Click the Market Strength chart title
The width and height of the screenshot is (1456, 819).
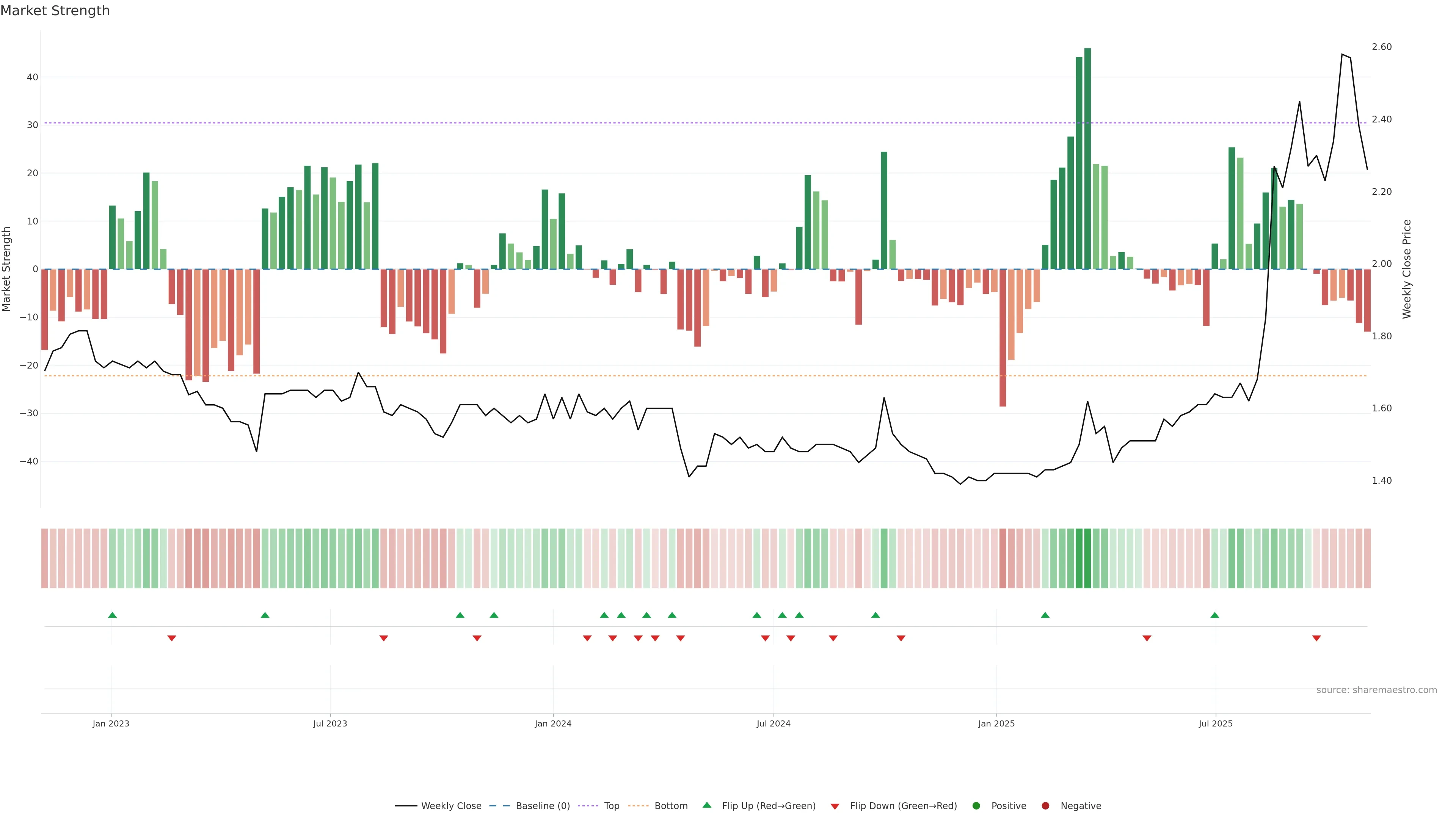(55, 11)
